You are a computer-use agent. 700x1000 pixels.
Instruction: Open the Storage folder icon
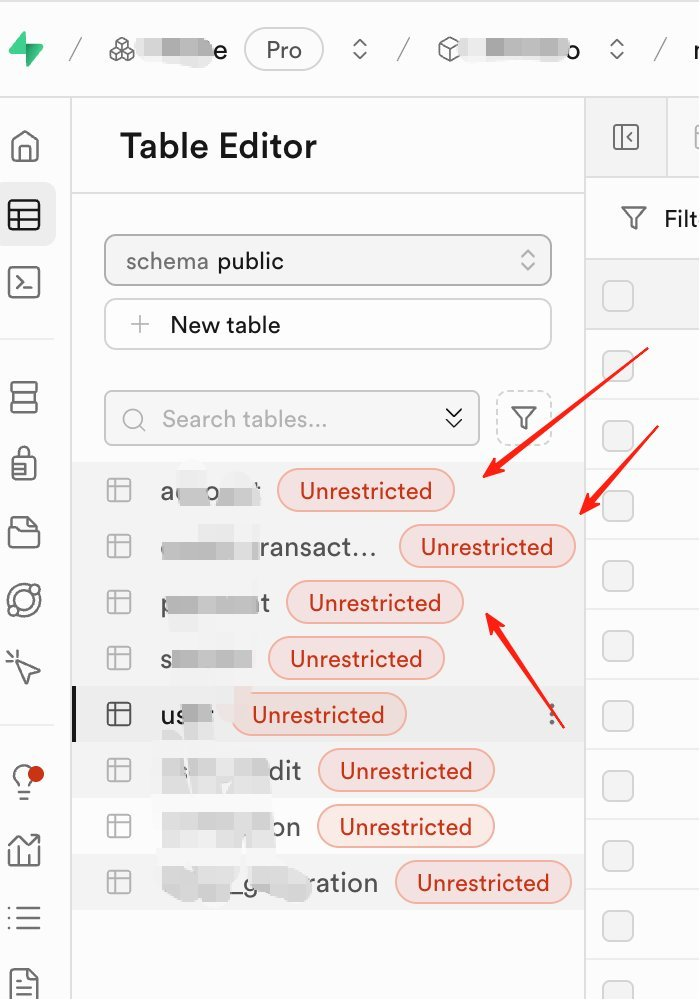pos(25,532)
